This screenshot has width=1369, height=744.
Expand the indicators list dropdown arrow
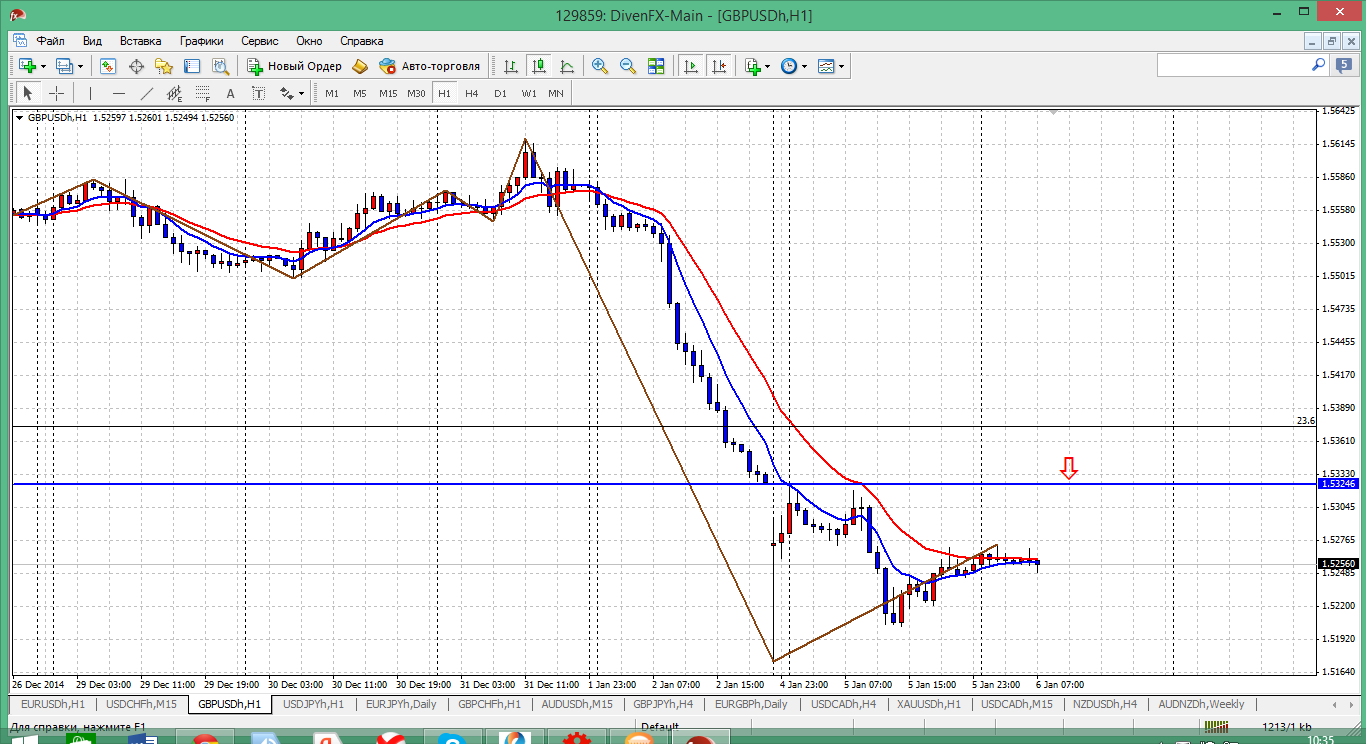(x=767, y=67)
